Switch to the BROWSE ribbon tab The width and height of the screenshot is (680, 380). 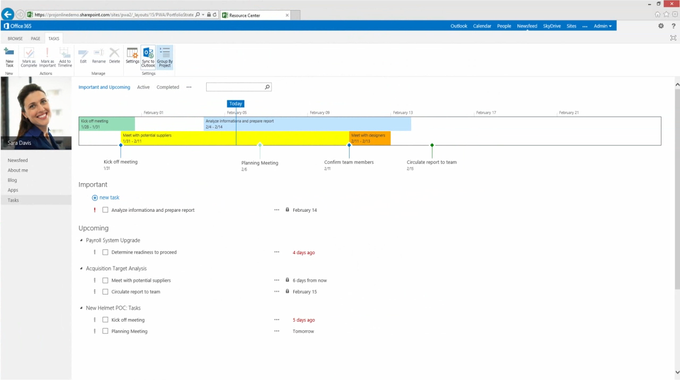15,39
